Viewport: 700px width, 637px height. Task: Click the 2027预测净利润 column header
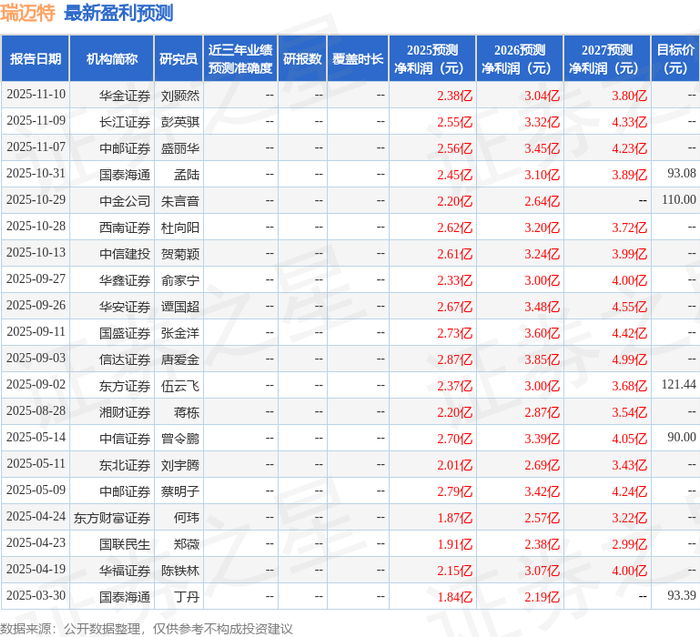[608, 59]
